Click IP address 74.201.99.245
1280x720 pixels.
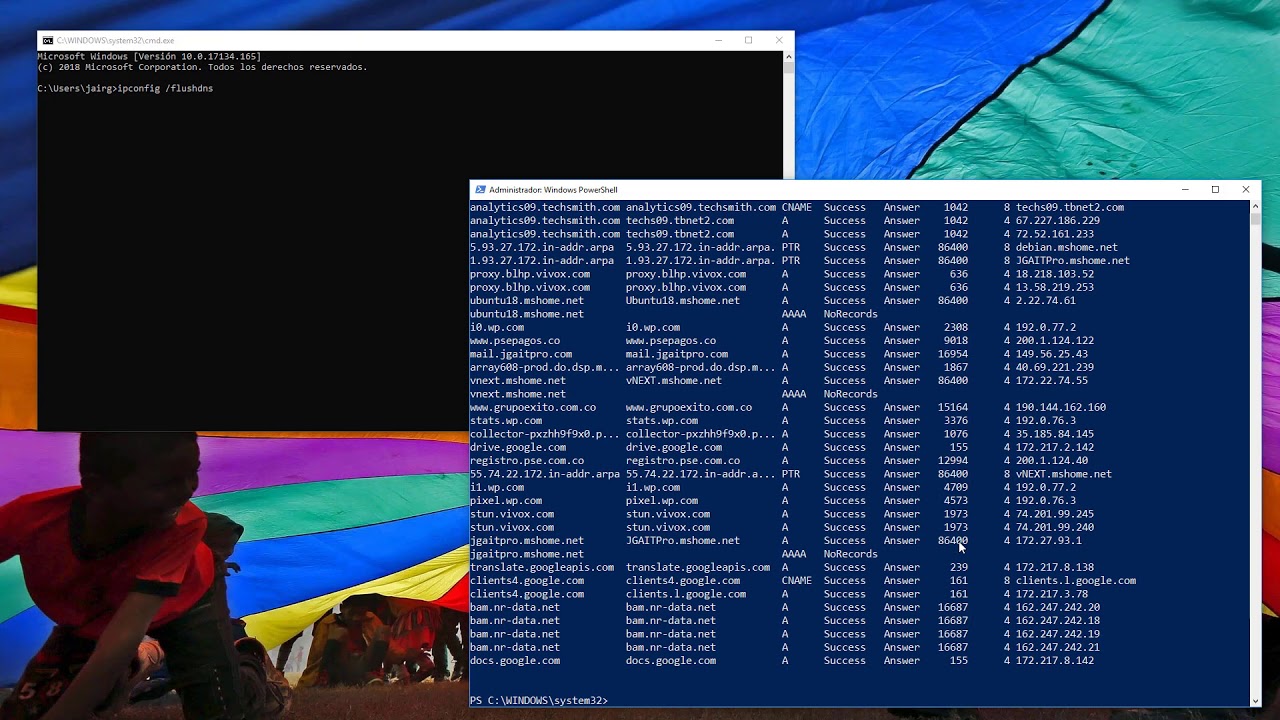coord(1055,514)
